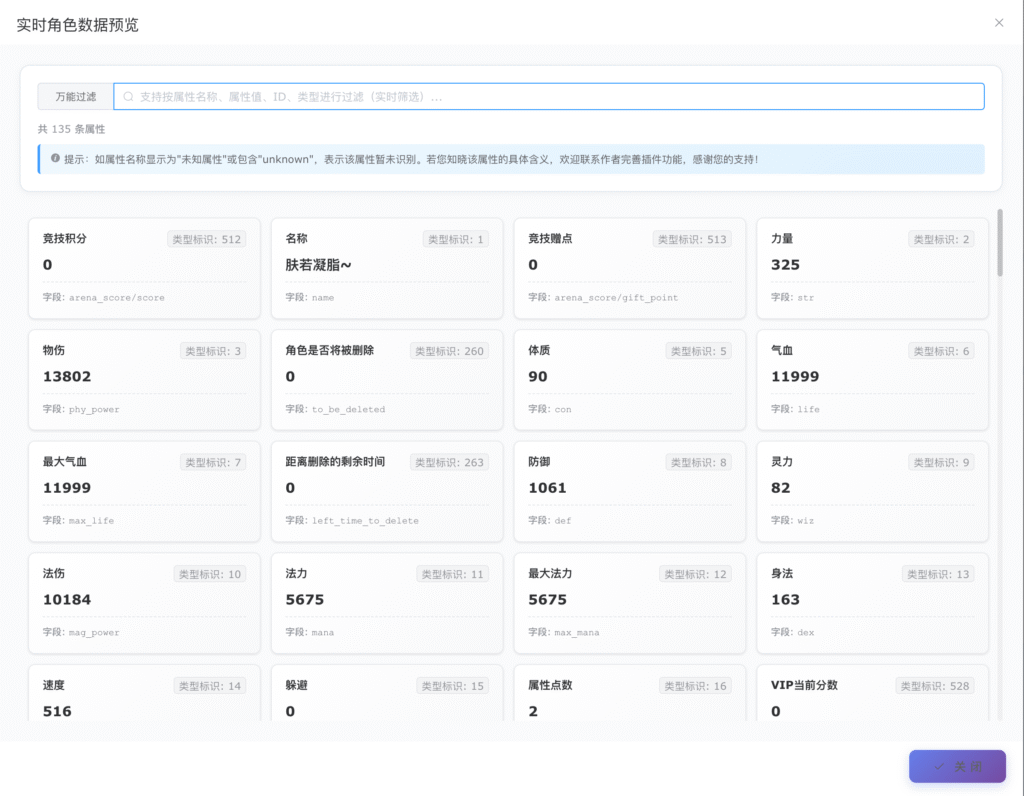Select the 竞技积分 attribute card

tap(144, 268)
